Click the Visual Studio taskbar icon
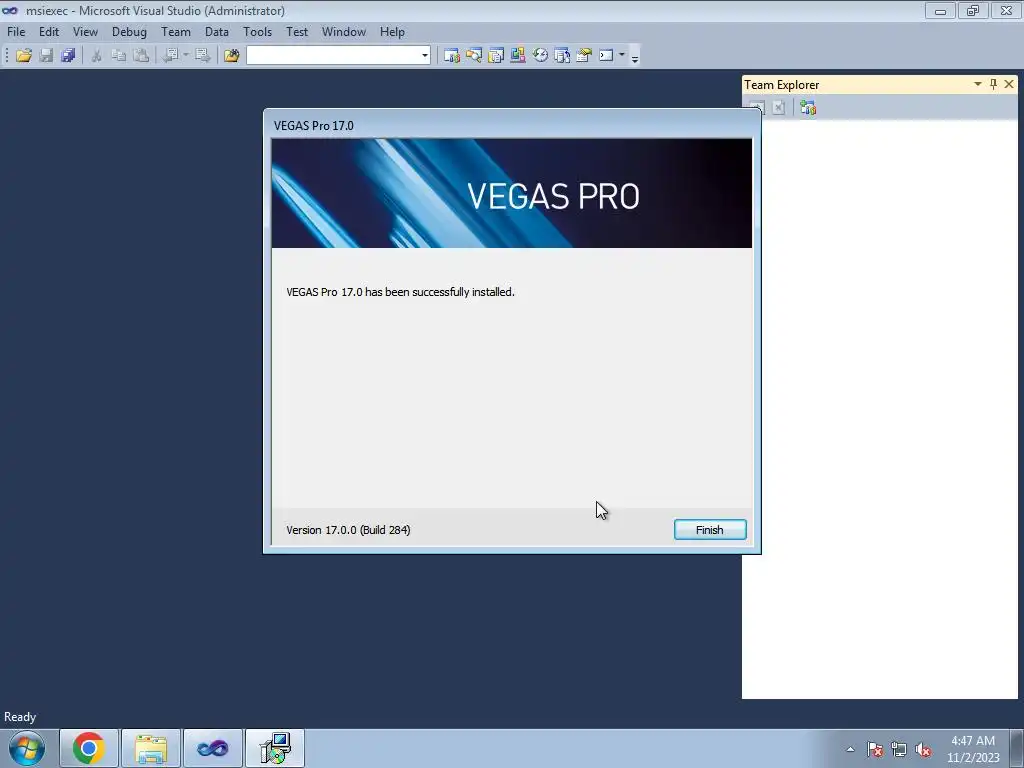Screen dimensions: 1024x768 [213, 748]
